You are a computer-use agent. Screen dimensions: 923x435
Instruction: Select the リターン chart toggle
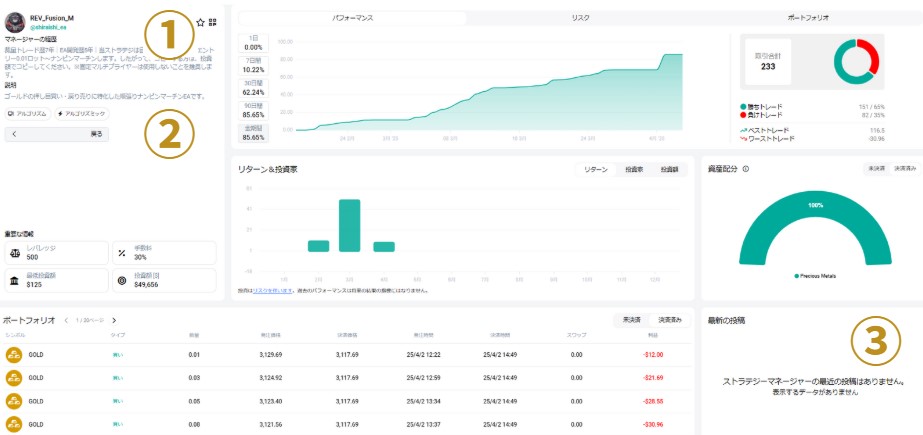pyautogui.click(x=596, y=170)
